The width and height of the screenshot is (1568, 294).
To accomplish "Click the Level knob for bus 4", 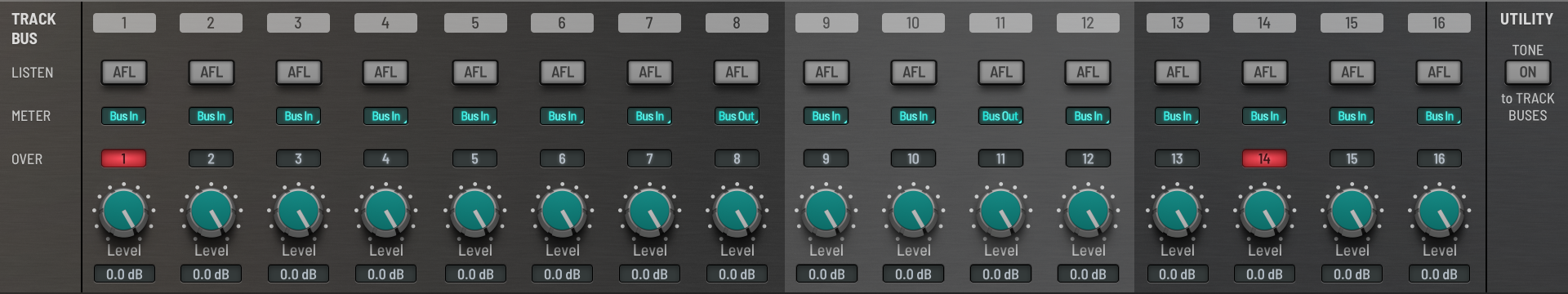I will [386, 212].
